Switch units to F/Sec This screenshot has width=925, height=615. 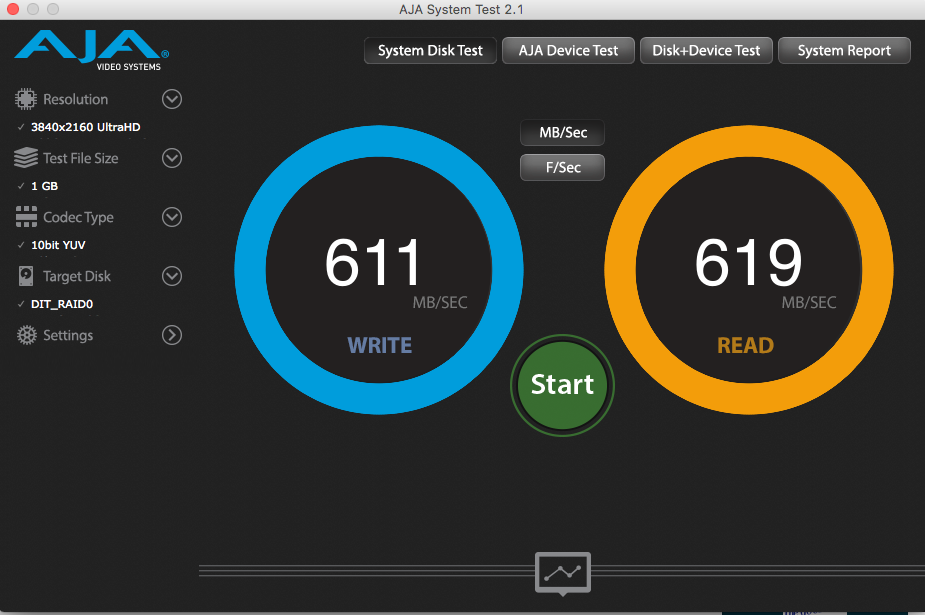561,167
